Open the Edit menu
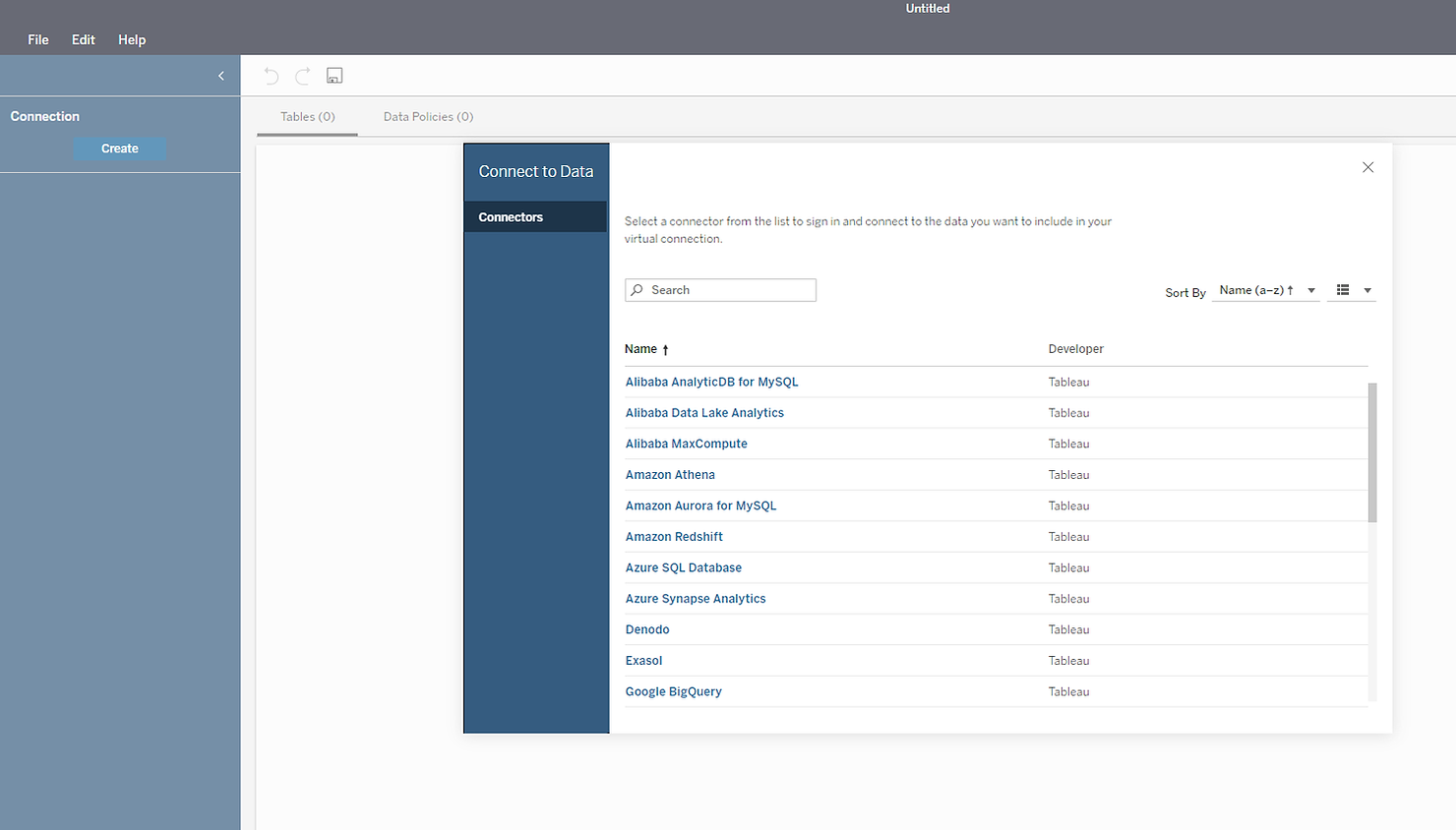The image size is (1456, 830). 84,39
